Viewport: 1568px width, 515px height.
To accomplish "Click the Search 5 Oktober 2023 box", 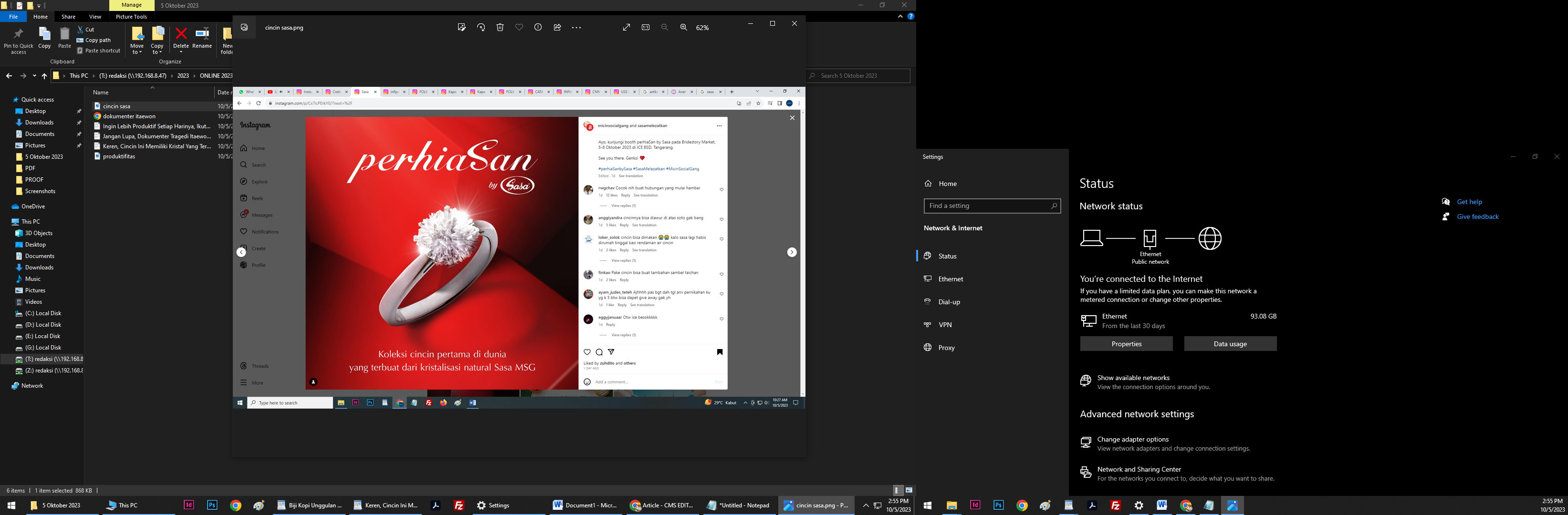I will point(857,76).
